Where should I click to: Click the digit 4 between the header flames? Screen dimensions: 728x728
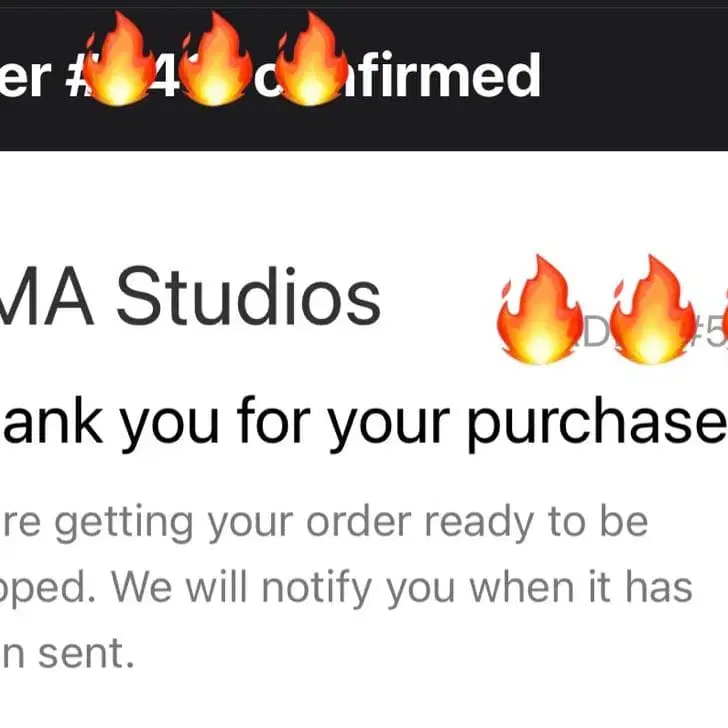[x=168, y=78]
